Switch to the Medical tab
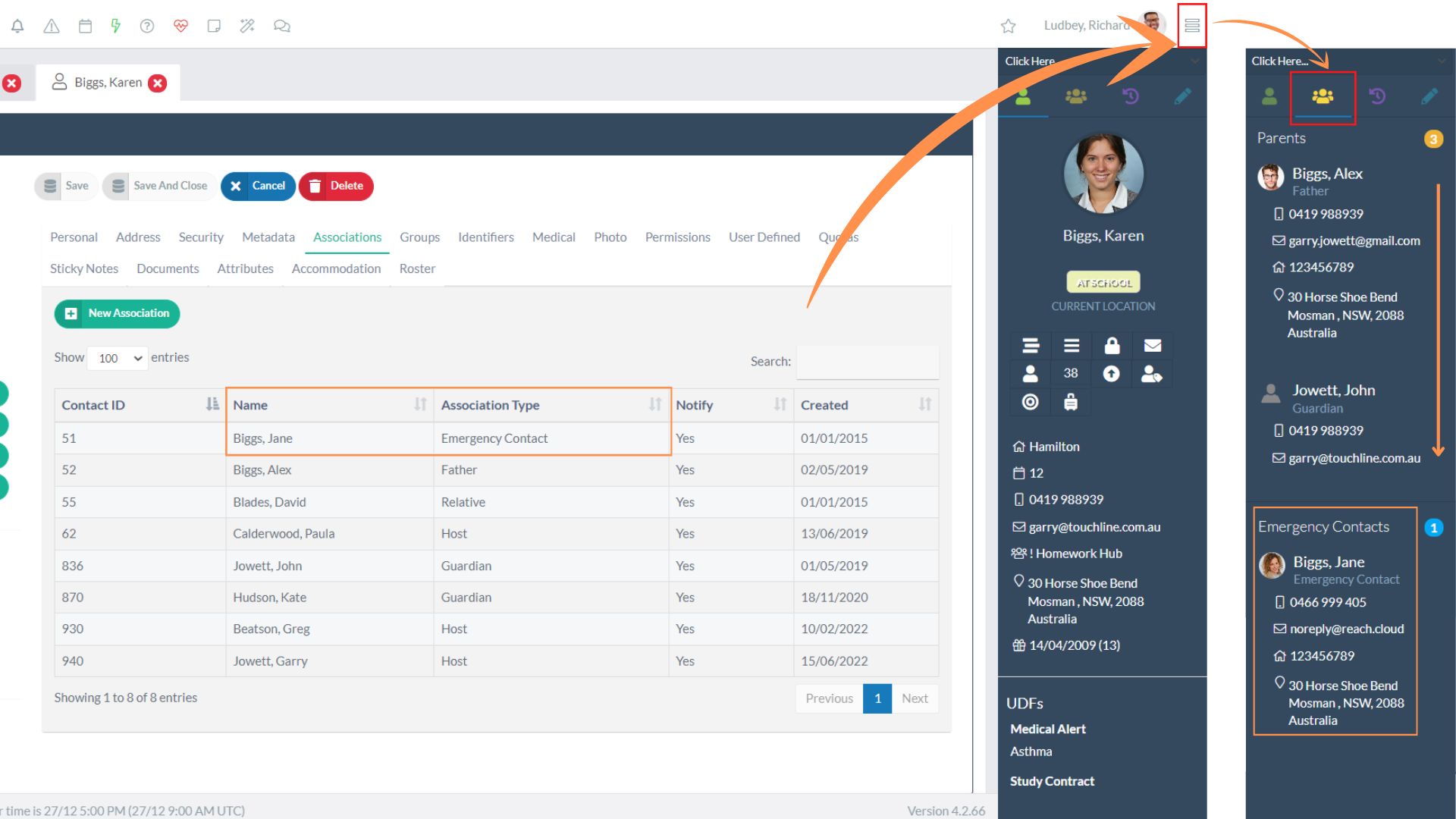 coord(554,237)
